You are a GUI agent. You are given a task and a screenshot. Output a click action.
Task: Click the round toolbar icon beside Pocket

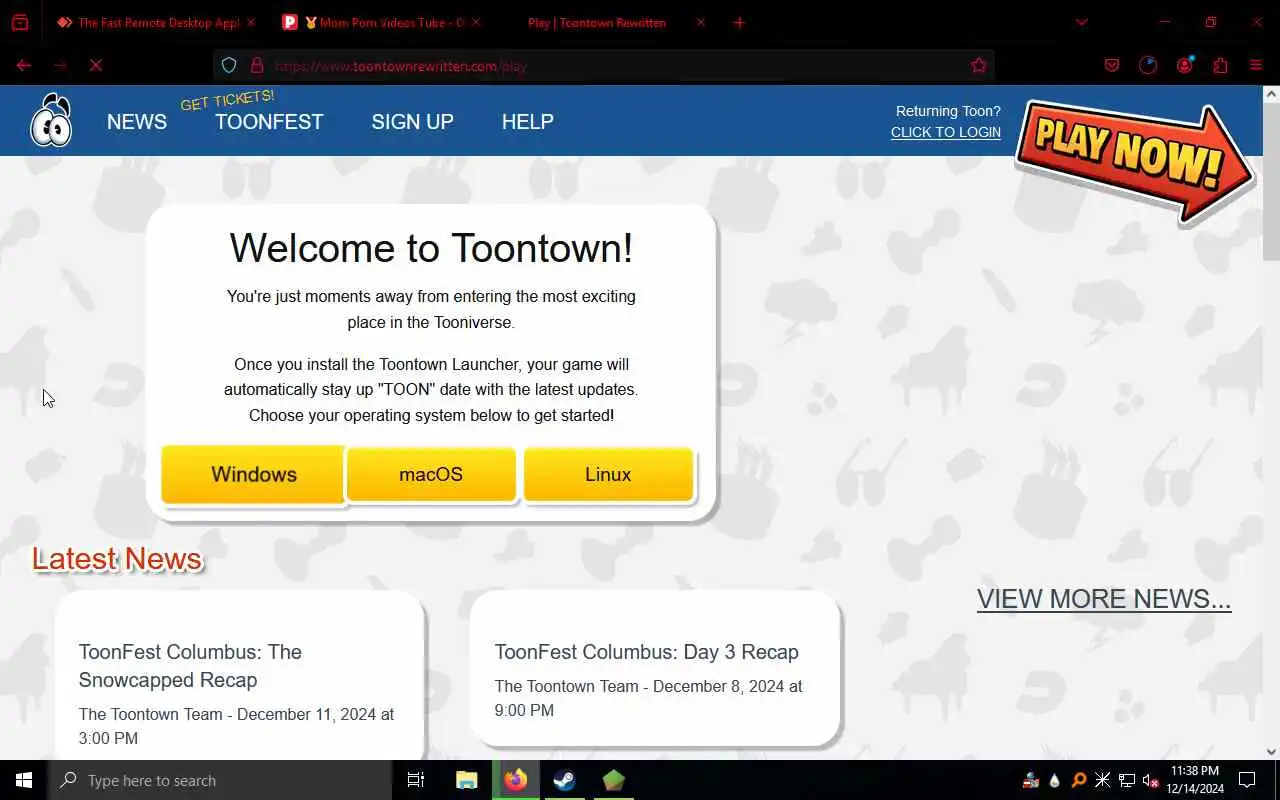(1148, 65)
